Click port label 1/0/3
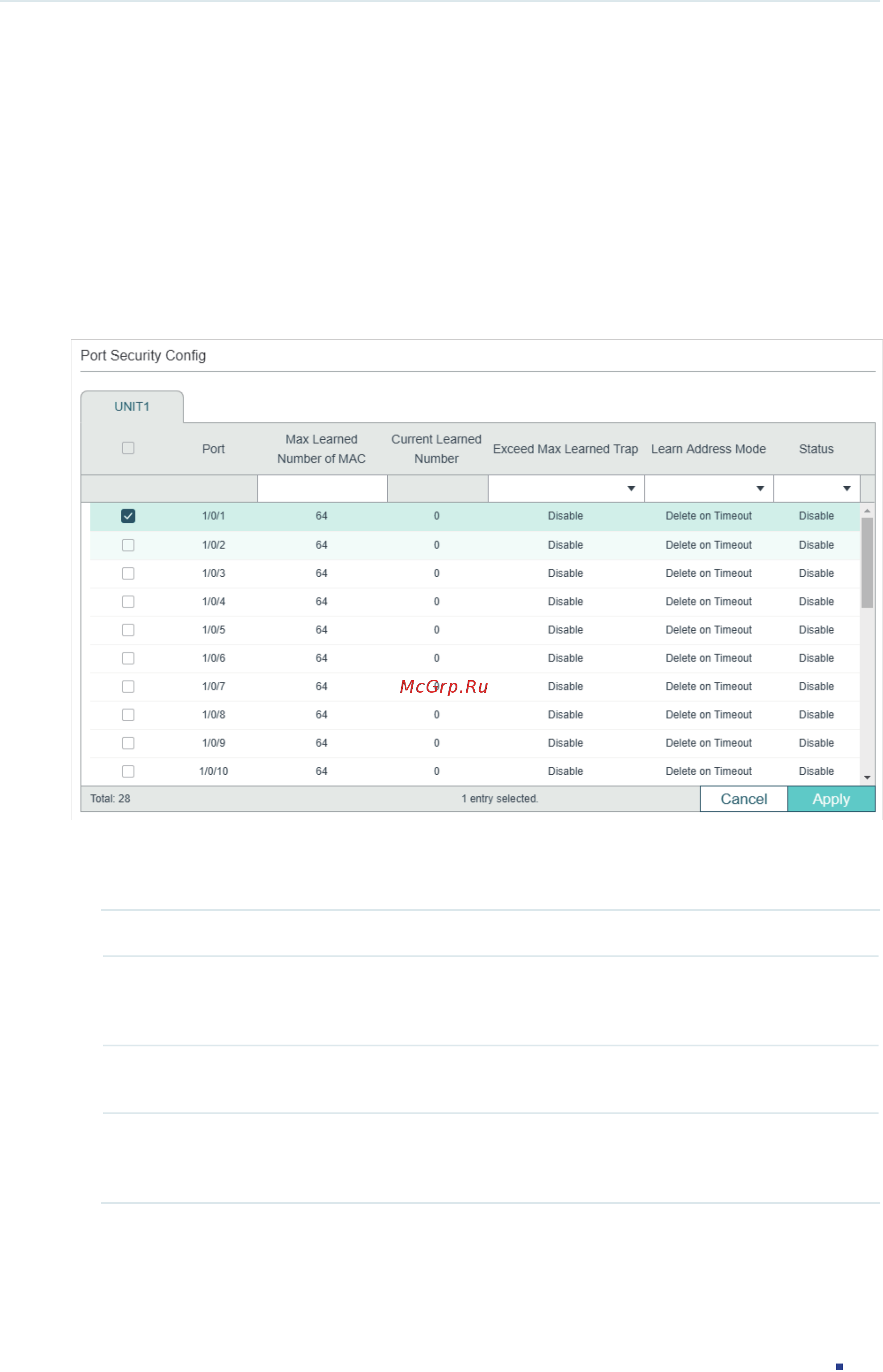 (x=213, y=573)
